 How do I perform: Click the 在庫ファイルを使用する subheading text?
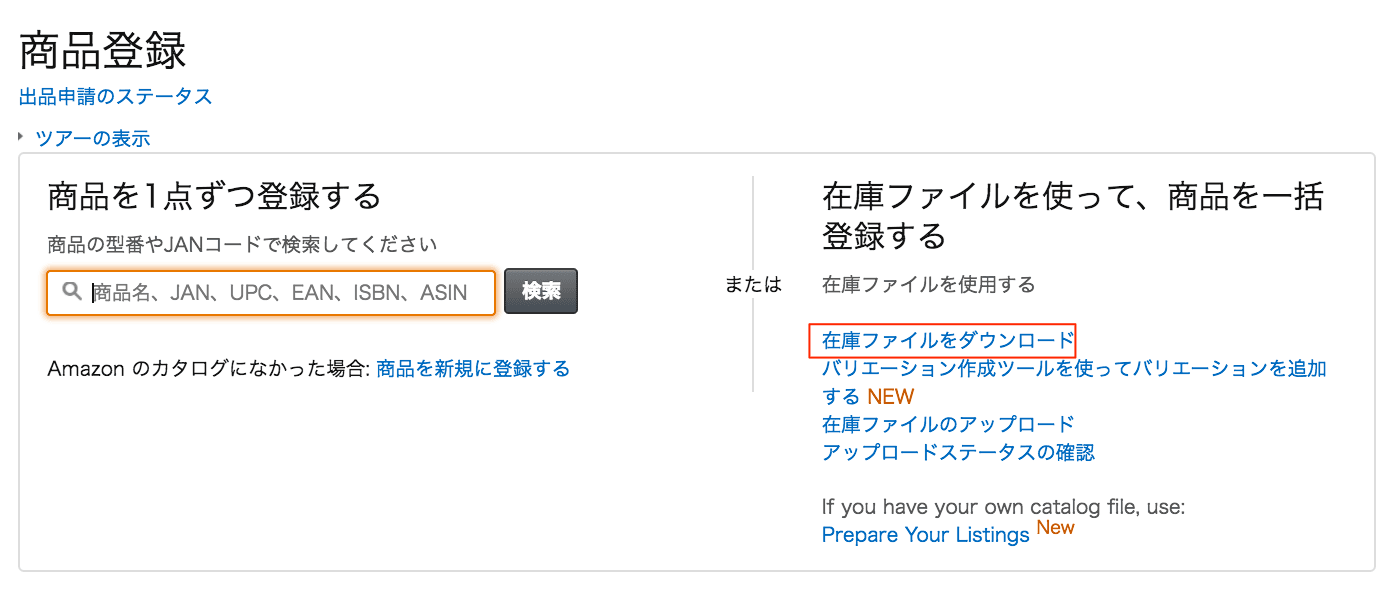coord(928,285)
